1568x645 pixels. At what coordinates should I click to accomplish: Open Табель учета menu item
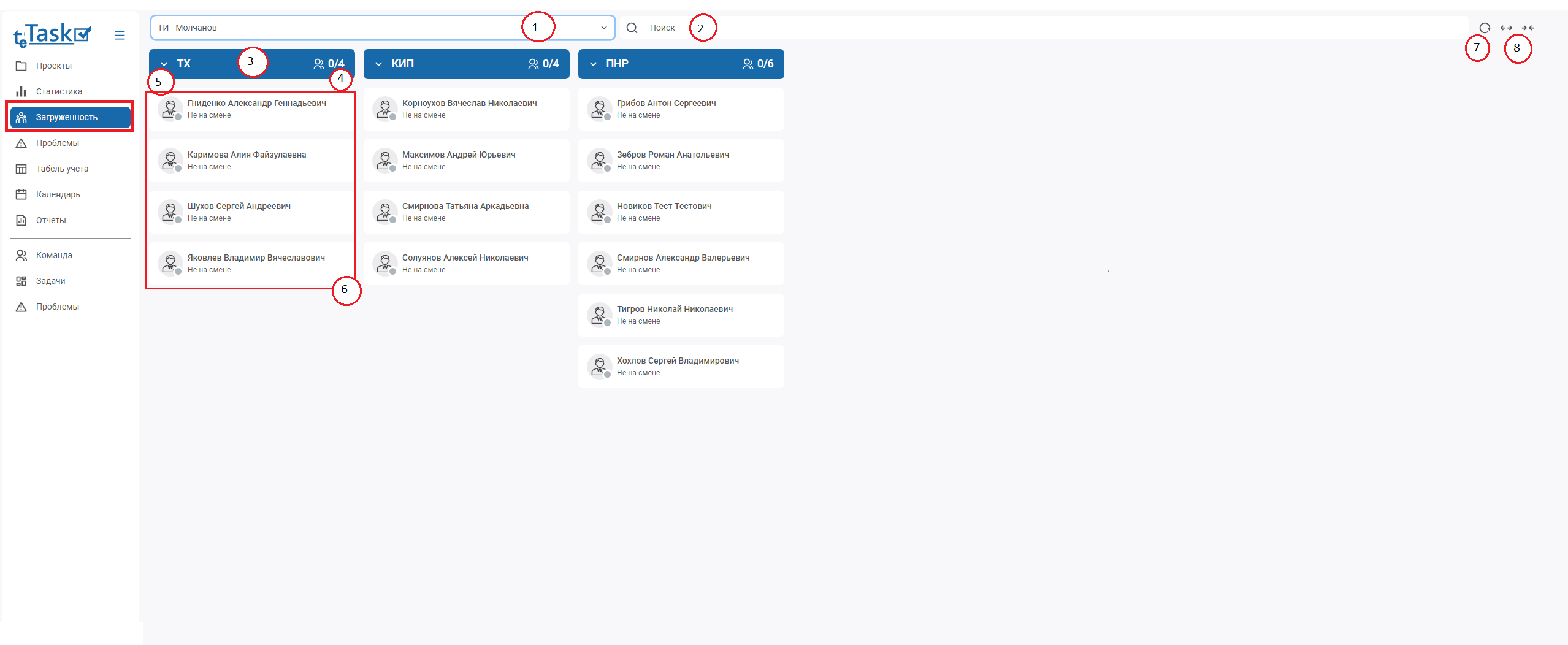tap(62, 169)
